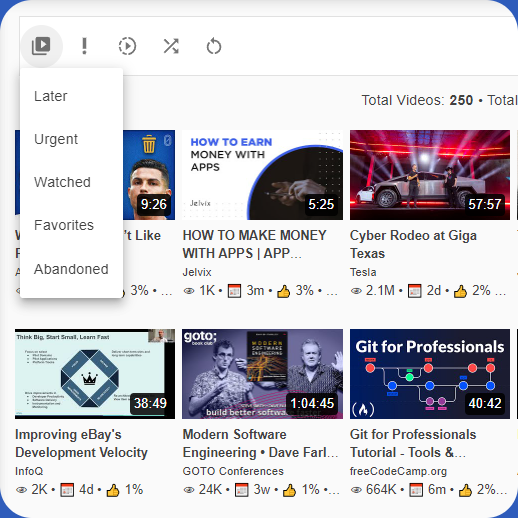This screenshot has width=518, height=518.
Task: Click the 40:42 duration badge
Action: (485, 403)
